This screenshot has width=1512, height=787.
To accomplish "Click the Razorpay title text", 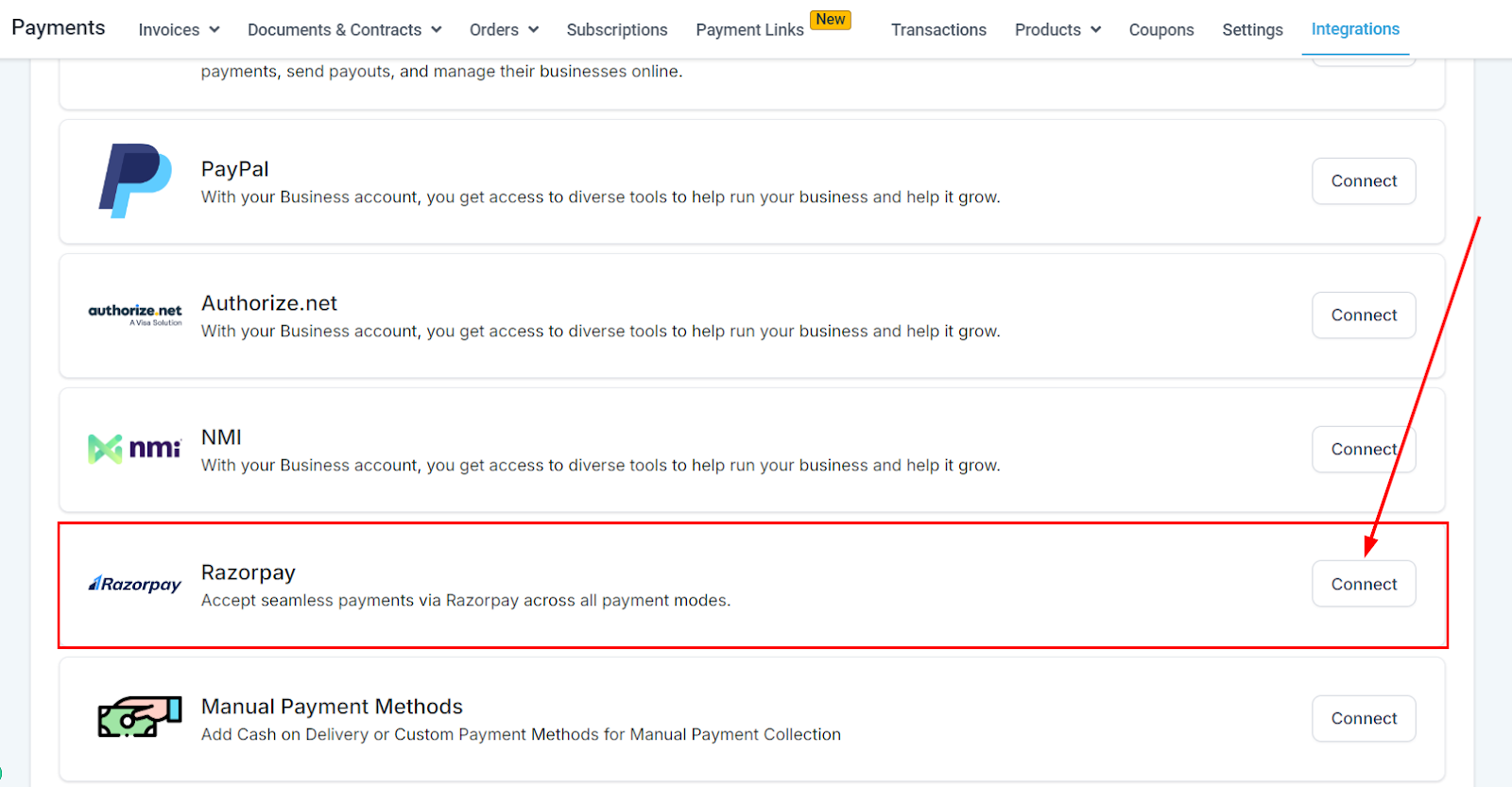I will coord(249,573).
